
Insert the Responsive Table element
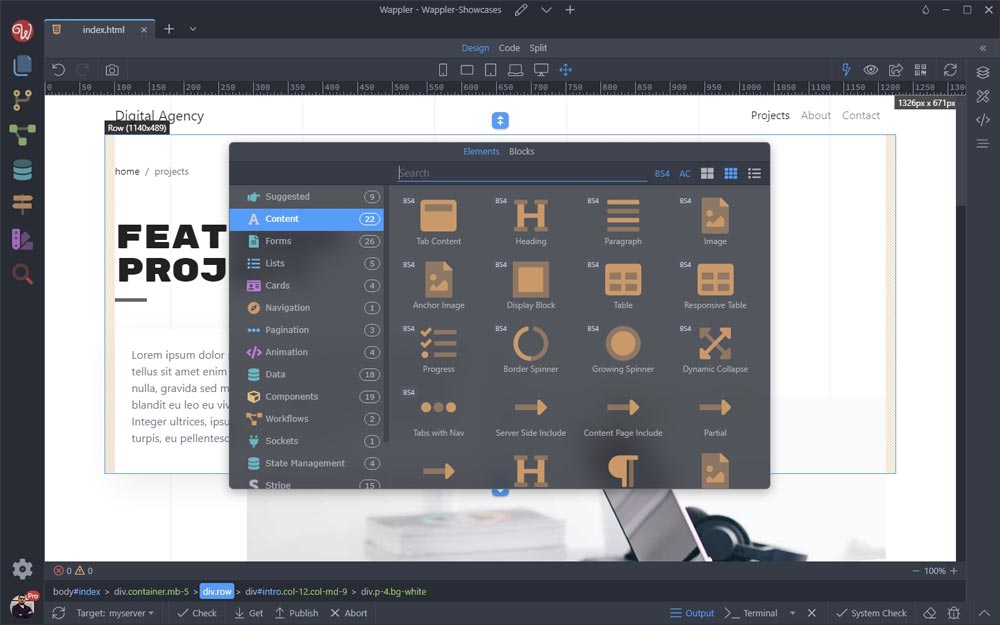715,285
